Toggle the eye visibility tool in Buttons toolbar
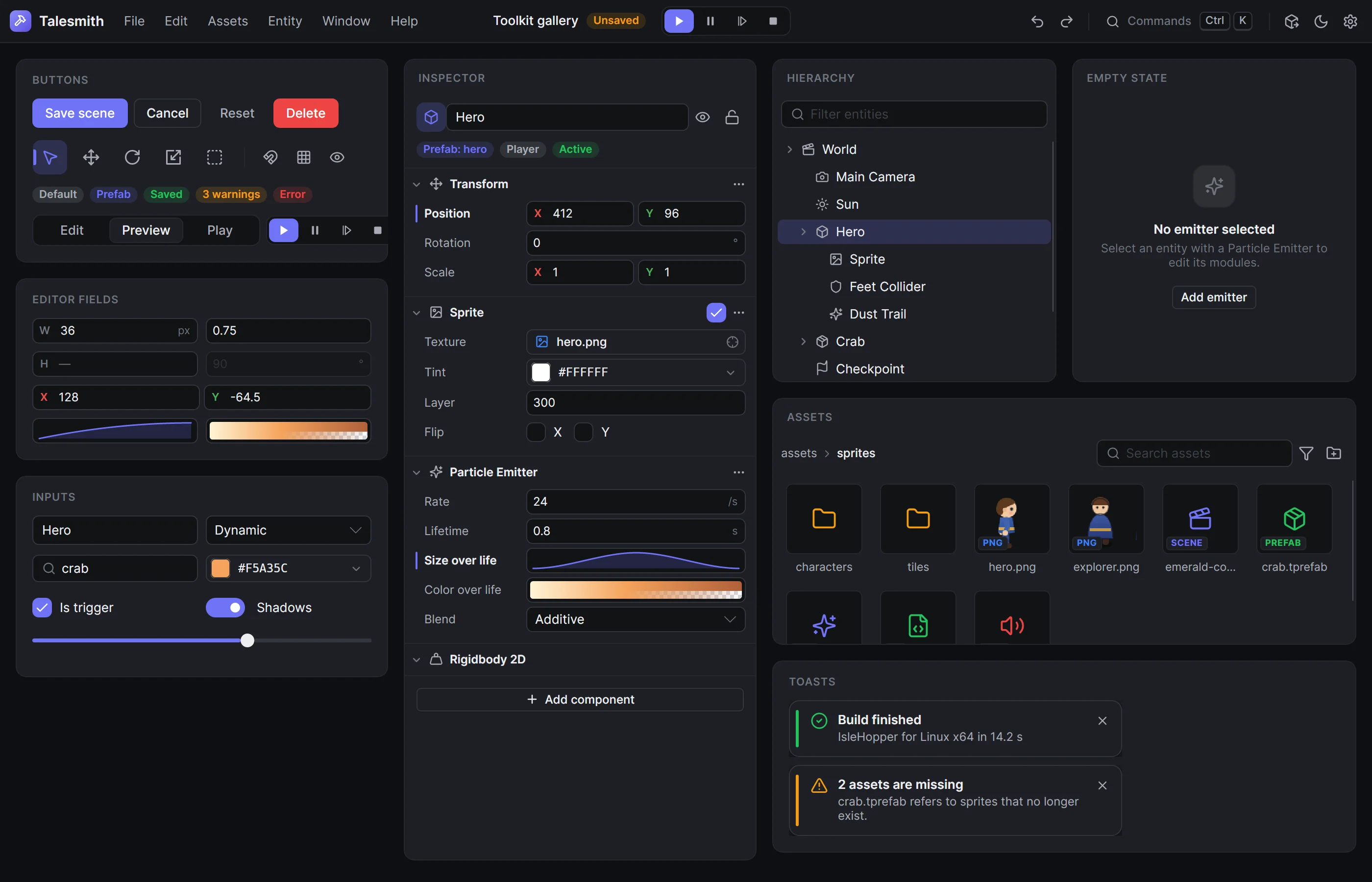This screenshot has height=882, width=1372. pos(337,157)
